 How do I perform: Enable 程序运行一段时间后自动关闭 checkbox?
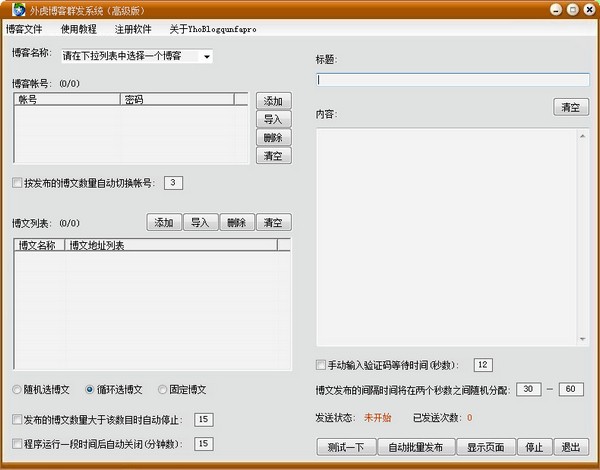(x=17, y=443)
